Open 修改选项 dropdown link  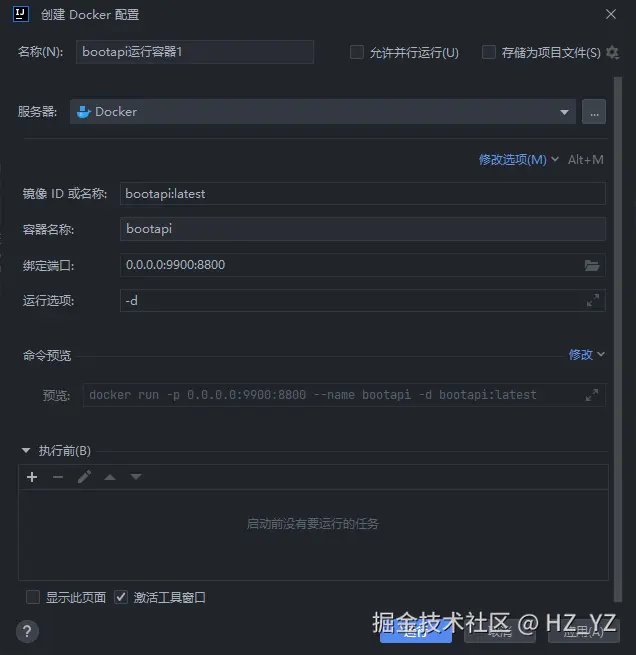[x=518, y=160]
